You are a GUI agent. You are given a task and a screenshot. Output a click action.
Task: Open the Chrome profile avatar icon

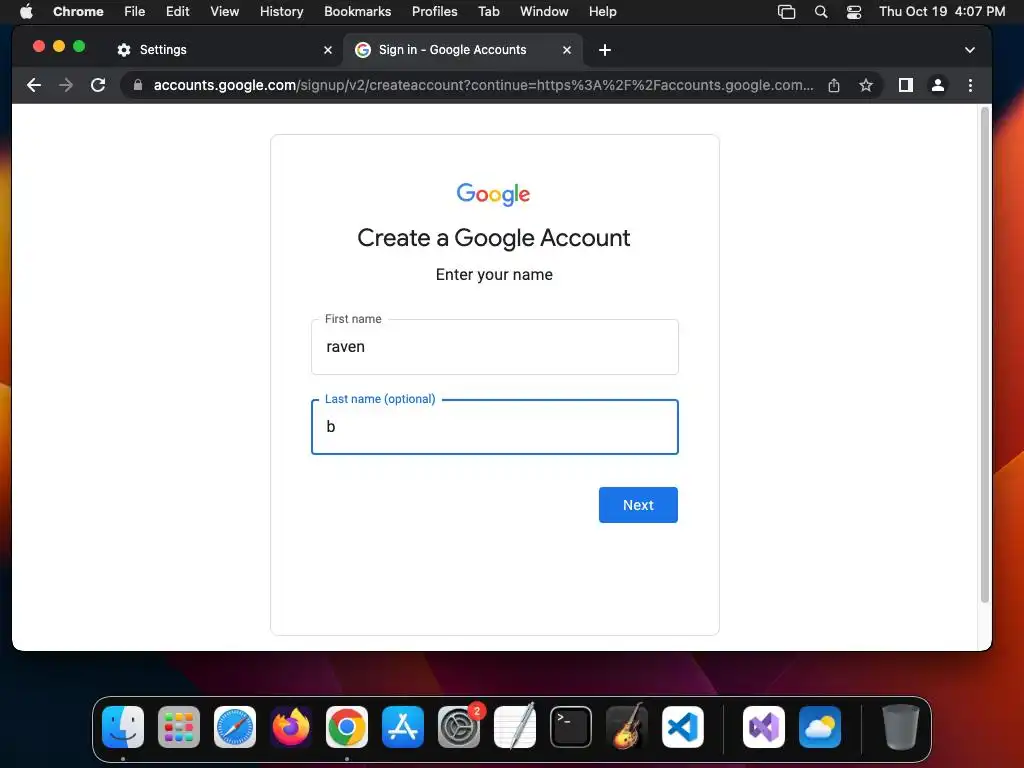(x=938, y=85)
